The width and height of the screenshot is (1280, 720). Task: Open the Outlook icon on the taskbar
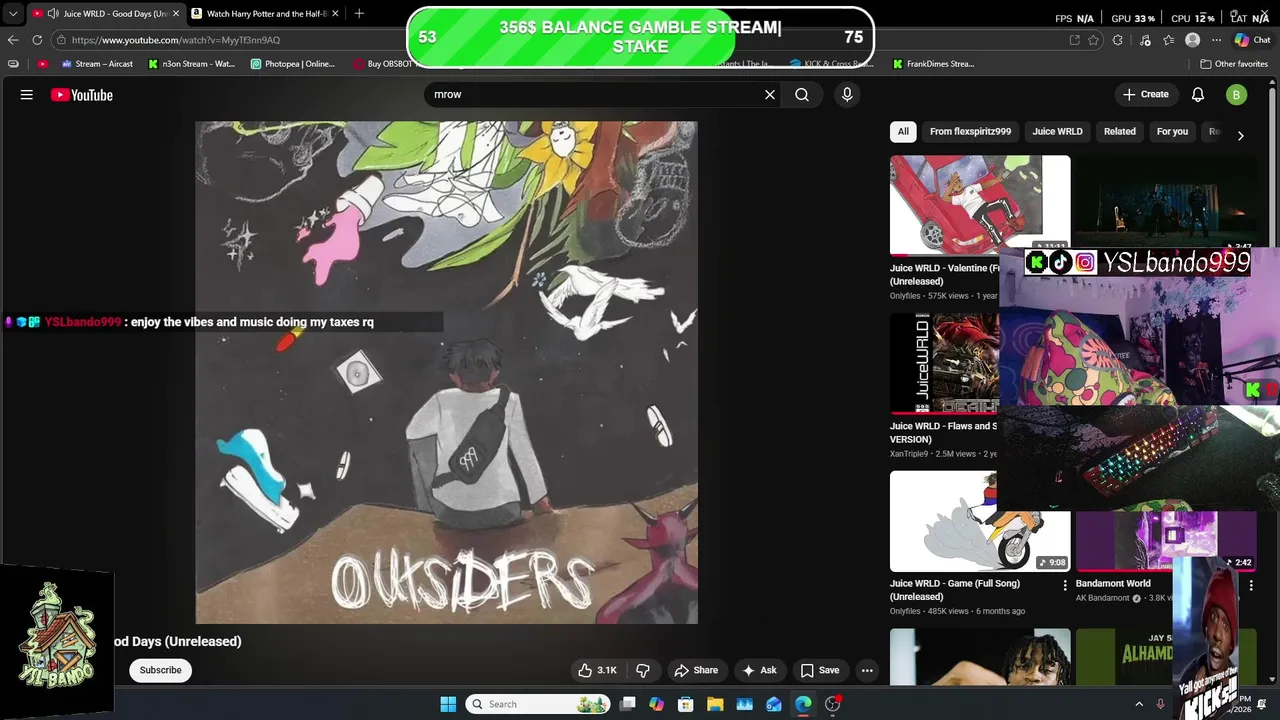(774, 704)
